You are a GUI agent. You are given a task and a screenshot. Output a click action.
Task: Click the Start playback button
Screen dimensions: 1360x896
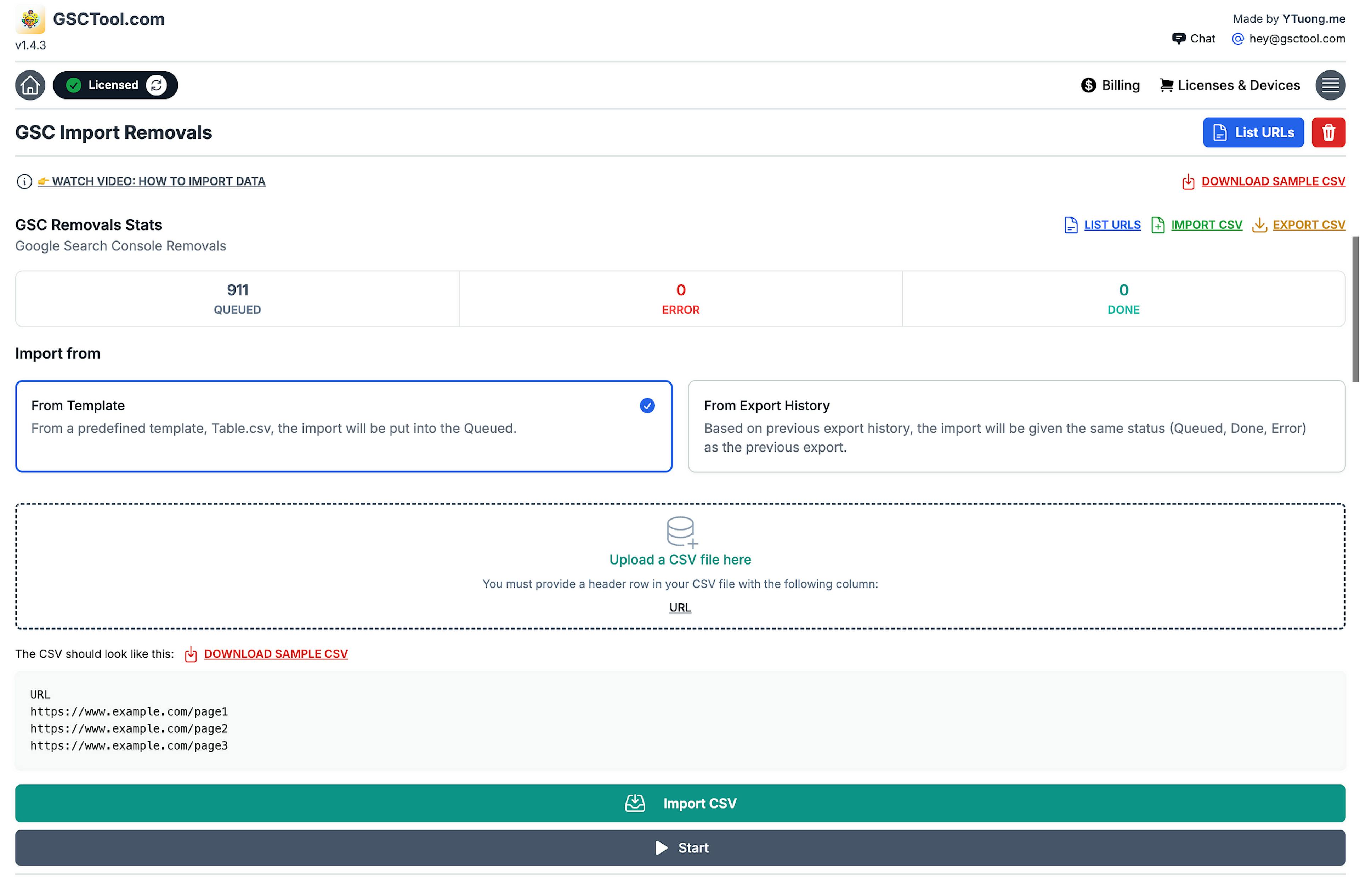tap(680, 847)
